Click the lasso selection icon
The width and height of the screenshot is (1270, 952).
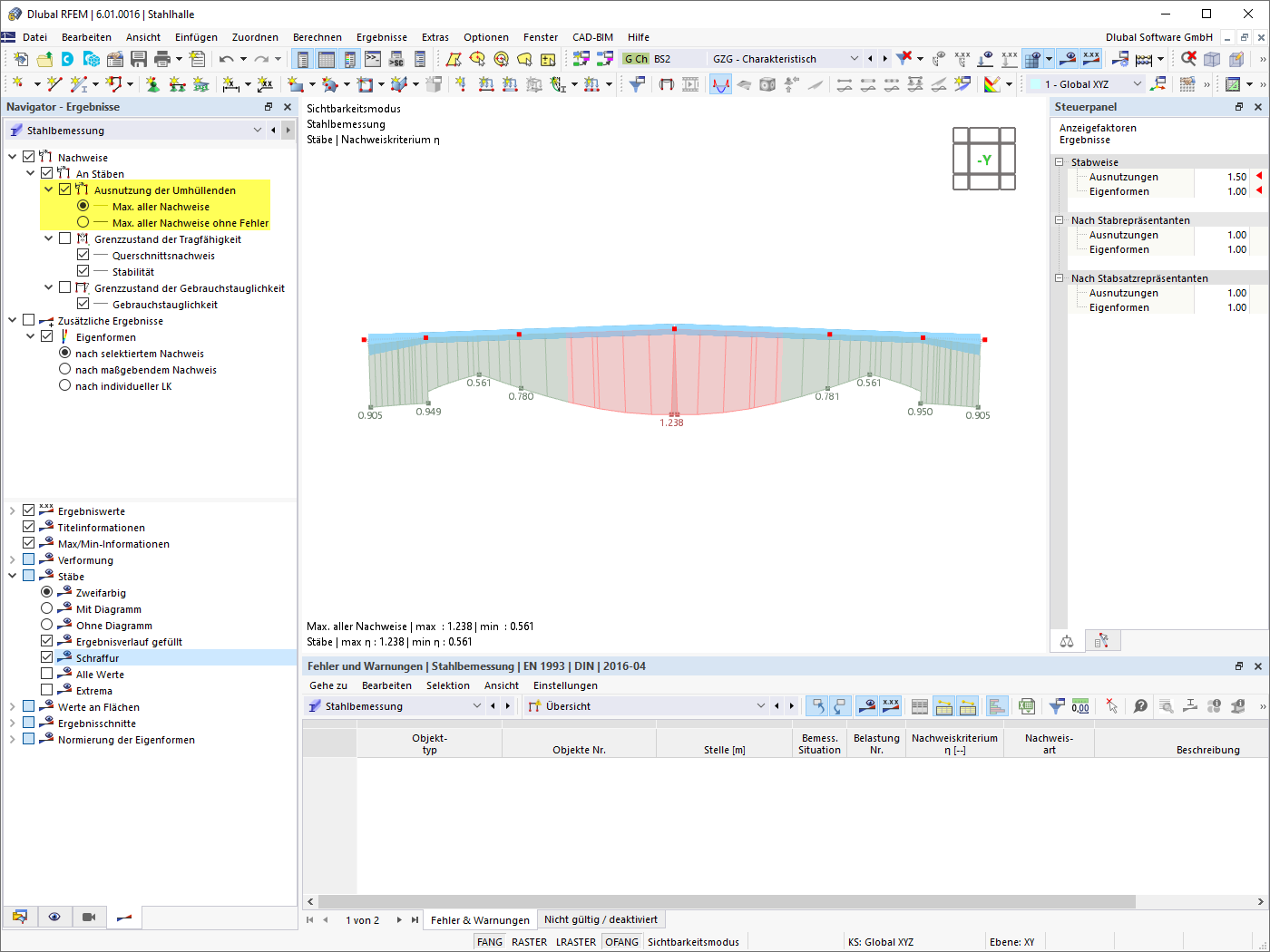524,59
